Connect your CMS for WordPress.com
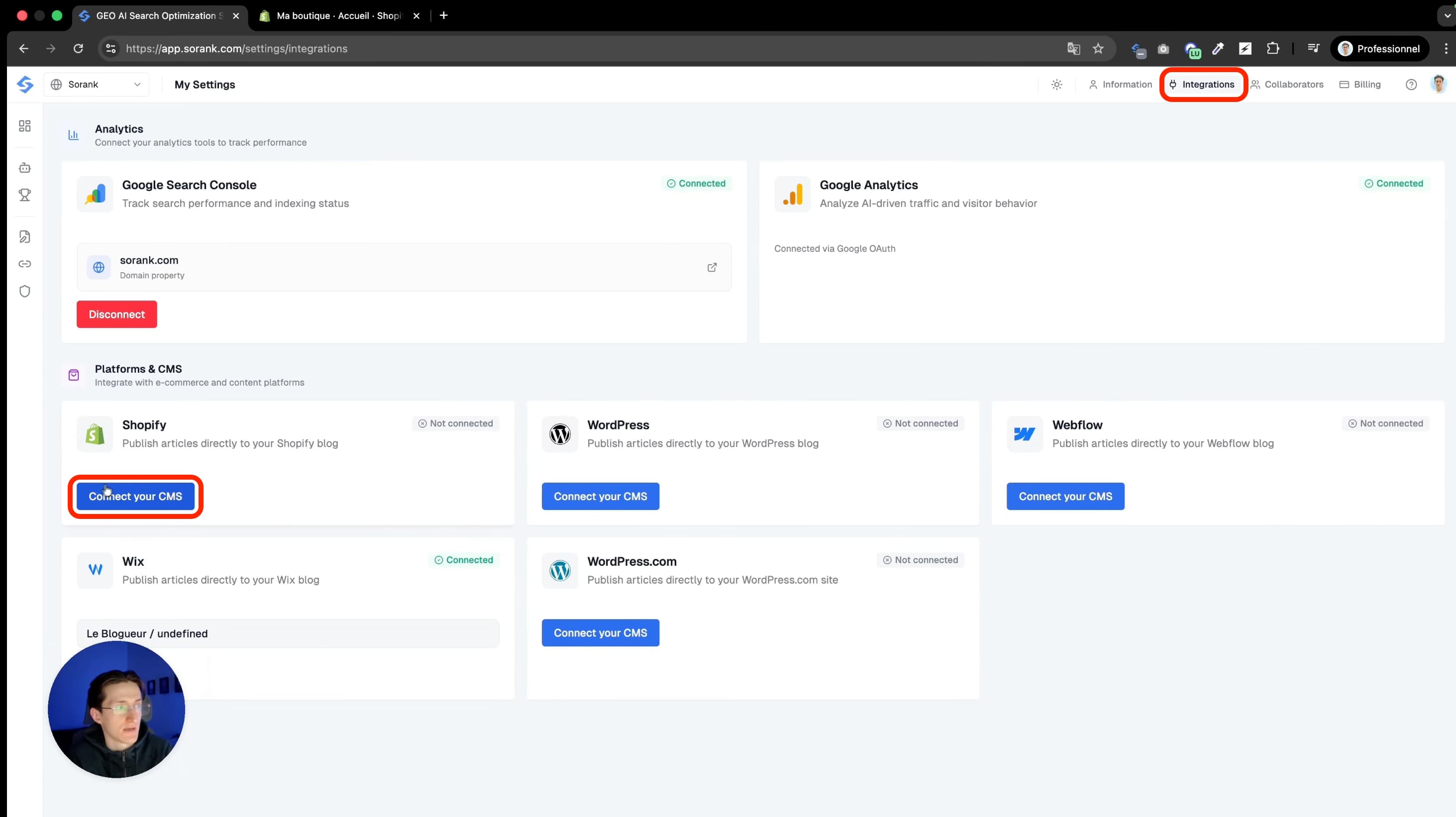The height and width of the screenshot is (817, 1456). pos(600,633)
